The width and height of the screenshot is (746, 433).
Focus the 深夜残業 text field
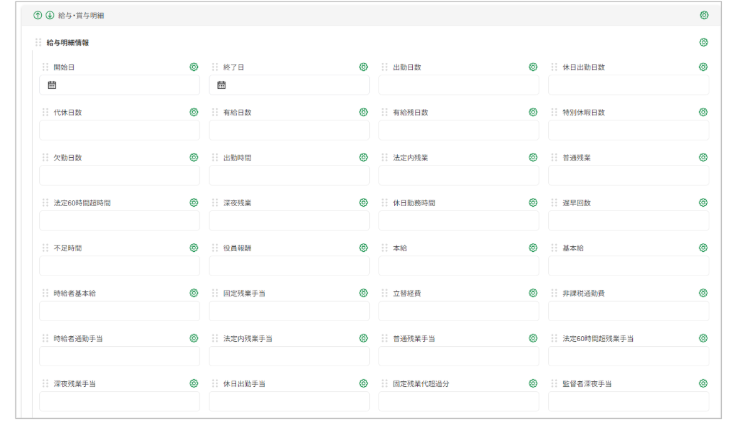[289, 220]
